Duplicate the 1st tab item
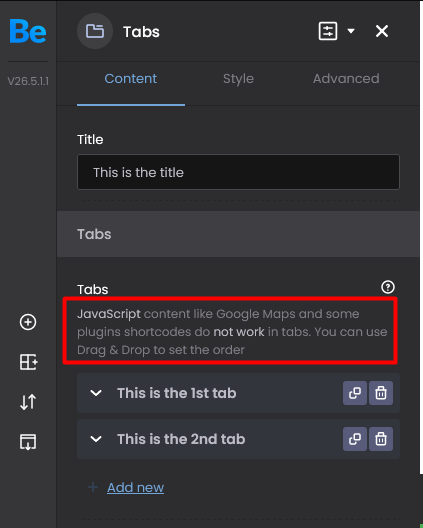This screenshot has height=528, width=423. pyautogui.click(x=355, y=393)
